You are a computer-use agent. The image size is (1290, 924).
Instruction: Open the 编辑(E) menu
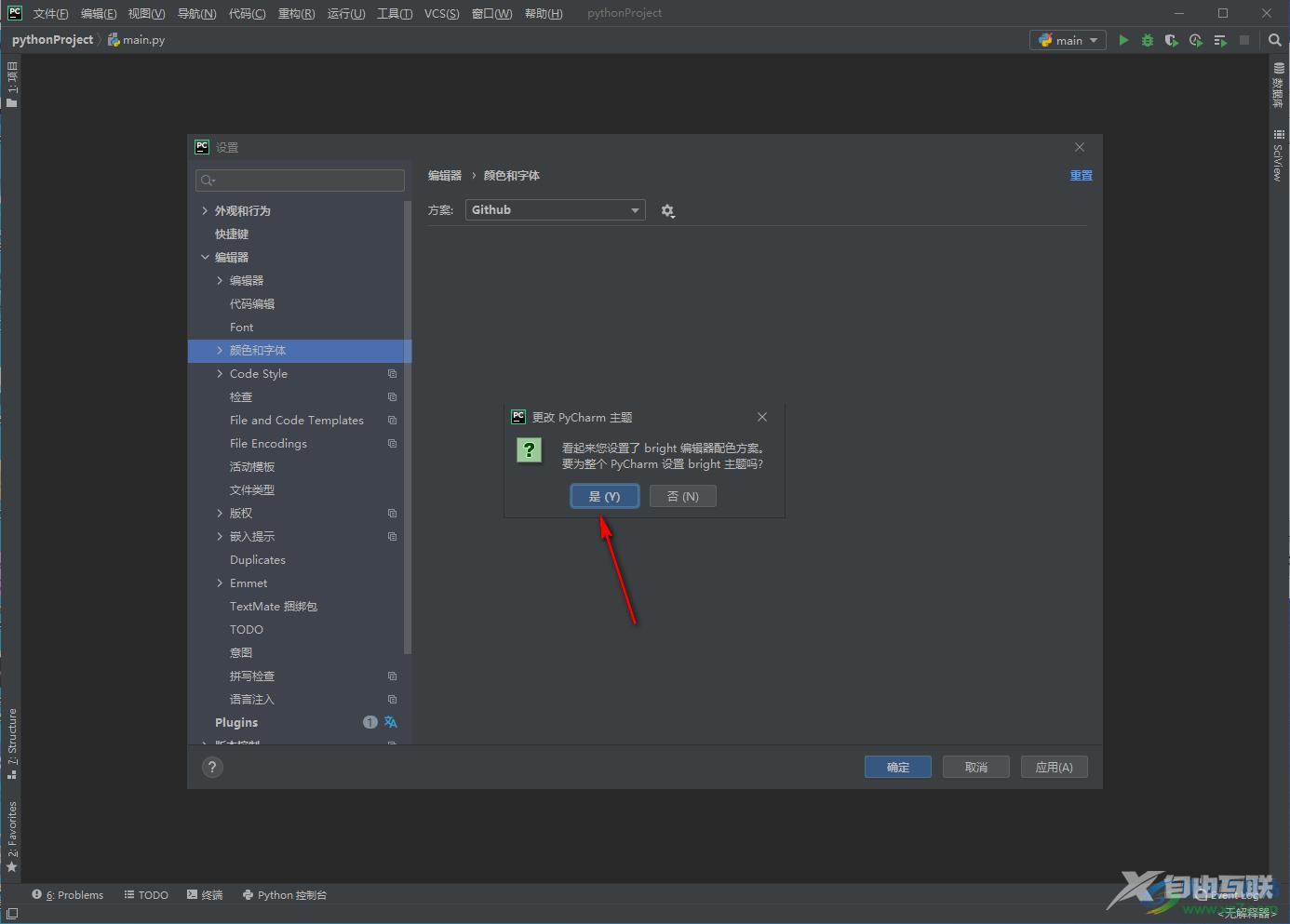tap(99, 13)
